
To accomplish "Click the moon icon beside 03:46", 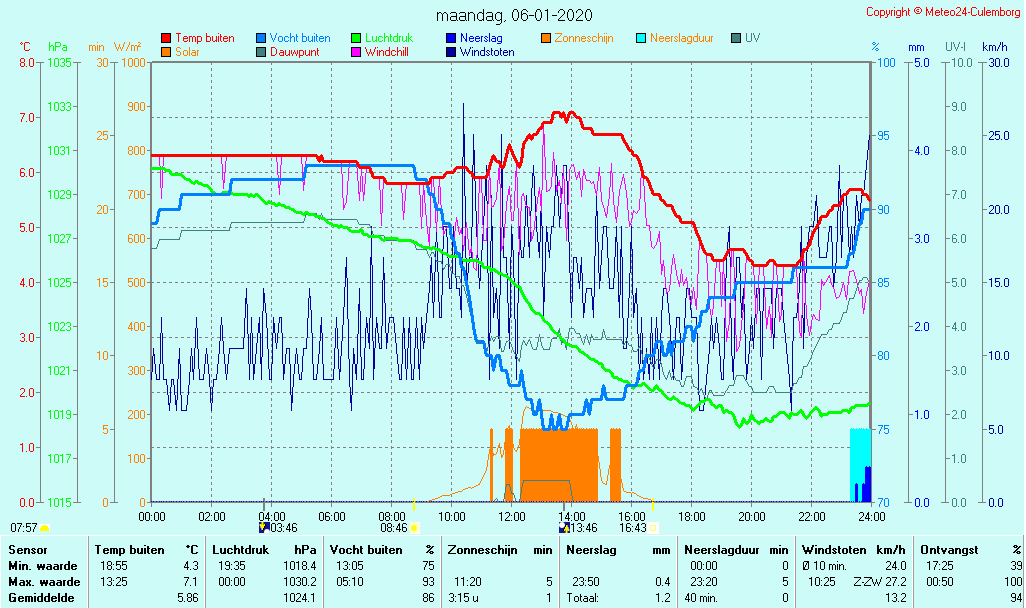I will [264, 528].
